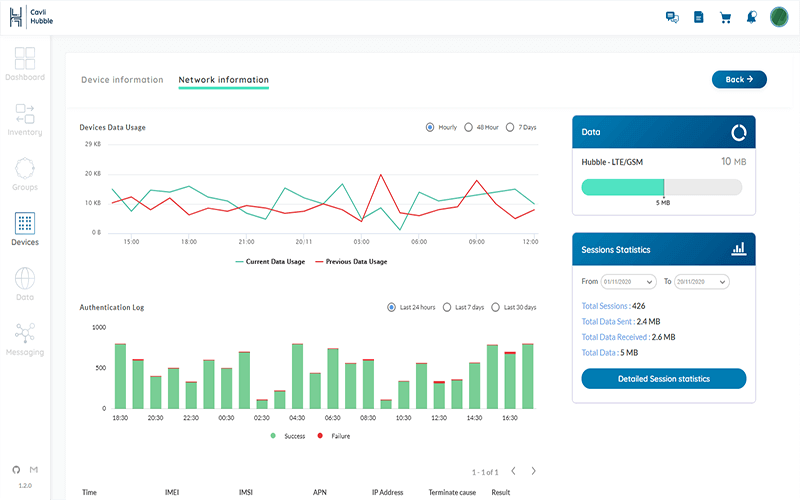Click the document icon in top bar
The image size is (800, 500).
point(699,17)
